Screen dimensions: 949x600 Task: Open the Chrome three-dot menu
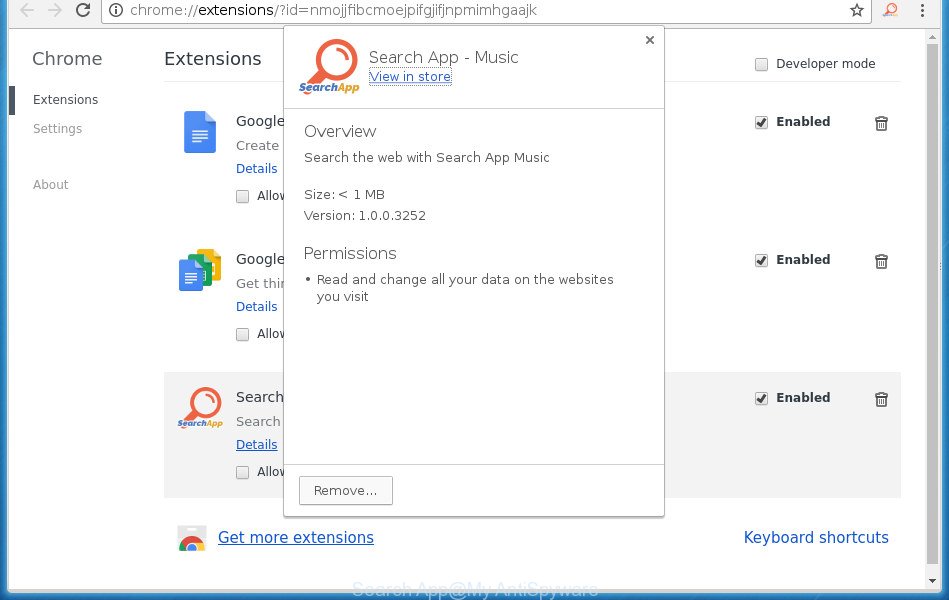tap(922, 10)
